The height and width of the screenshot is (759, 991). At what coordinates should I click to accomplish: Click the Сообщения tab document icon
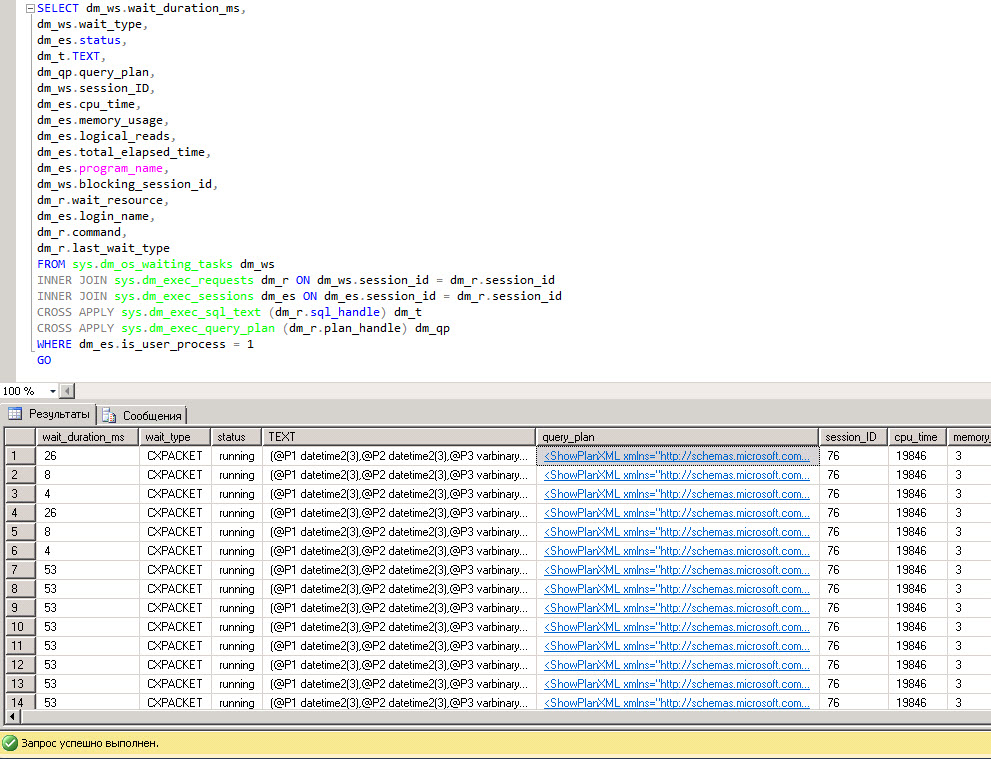pos(109,415)
